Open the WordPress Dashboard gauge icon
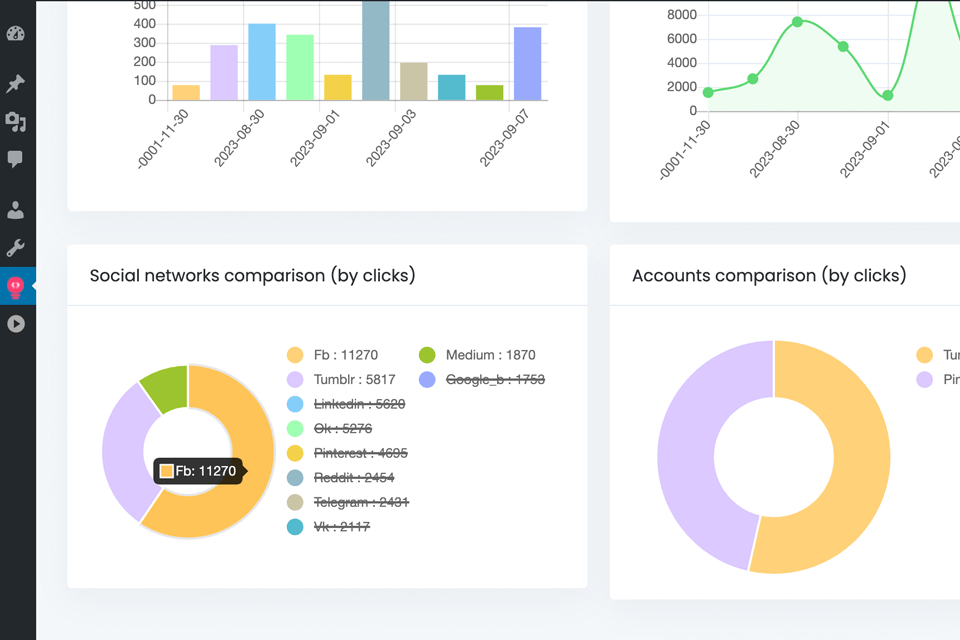Screen dimensions: 960x640 15,34
